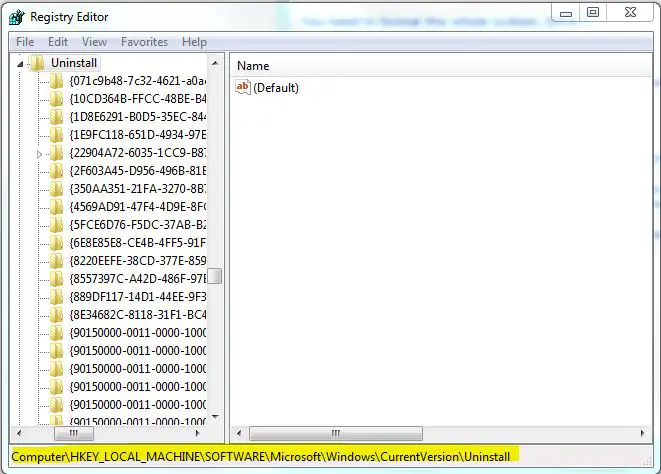Select the Uninstall key label
The image size is (661, 474).
tap(74, 63)
